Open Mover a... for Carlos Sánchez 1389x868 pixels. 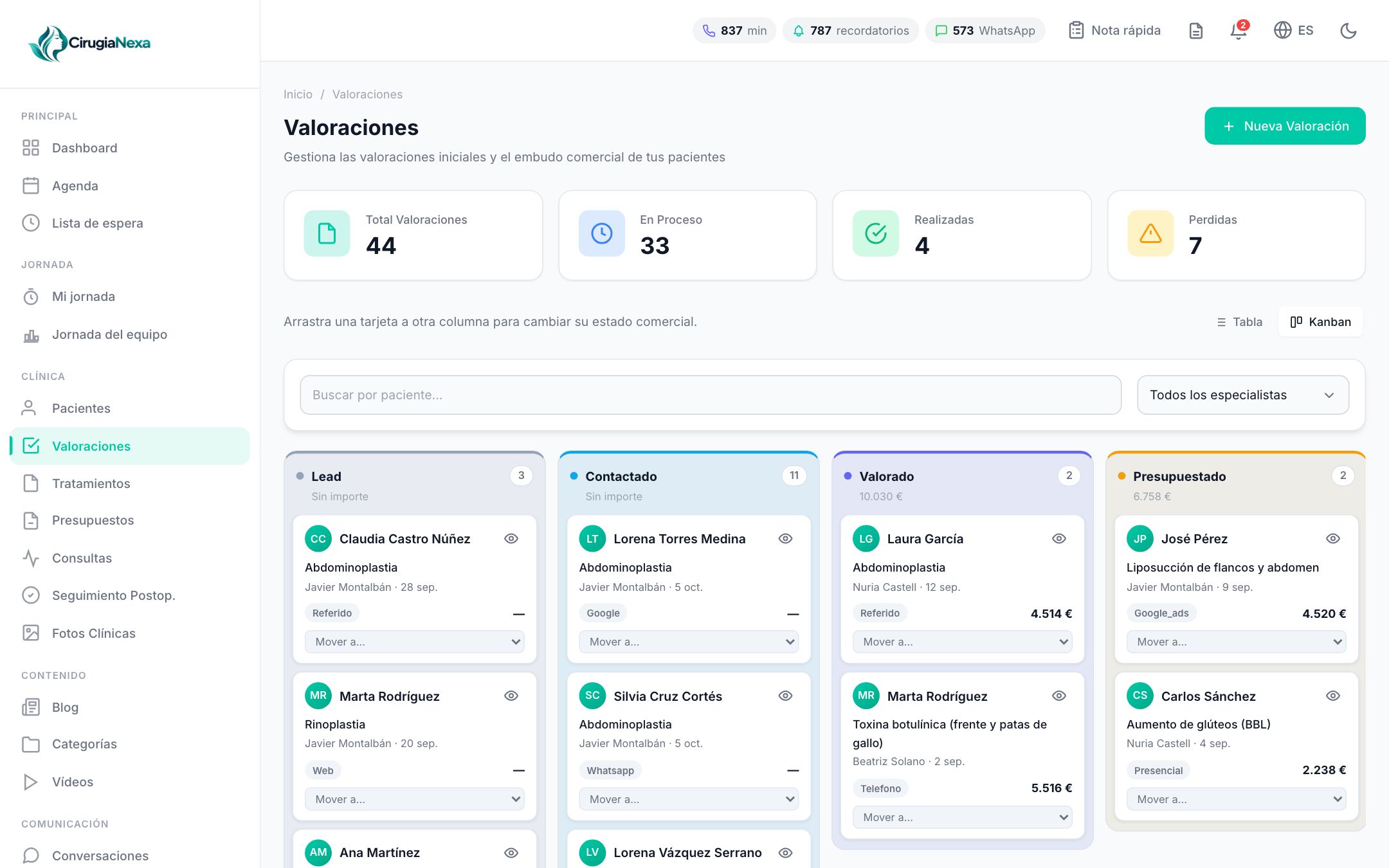pyautogui.click(x=1237, y=799)
